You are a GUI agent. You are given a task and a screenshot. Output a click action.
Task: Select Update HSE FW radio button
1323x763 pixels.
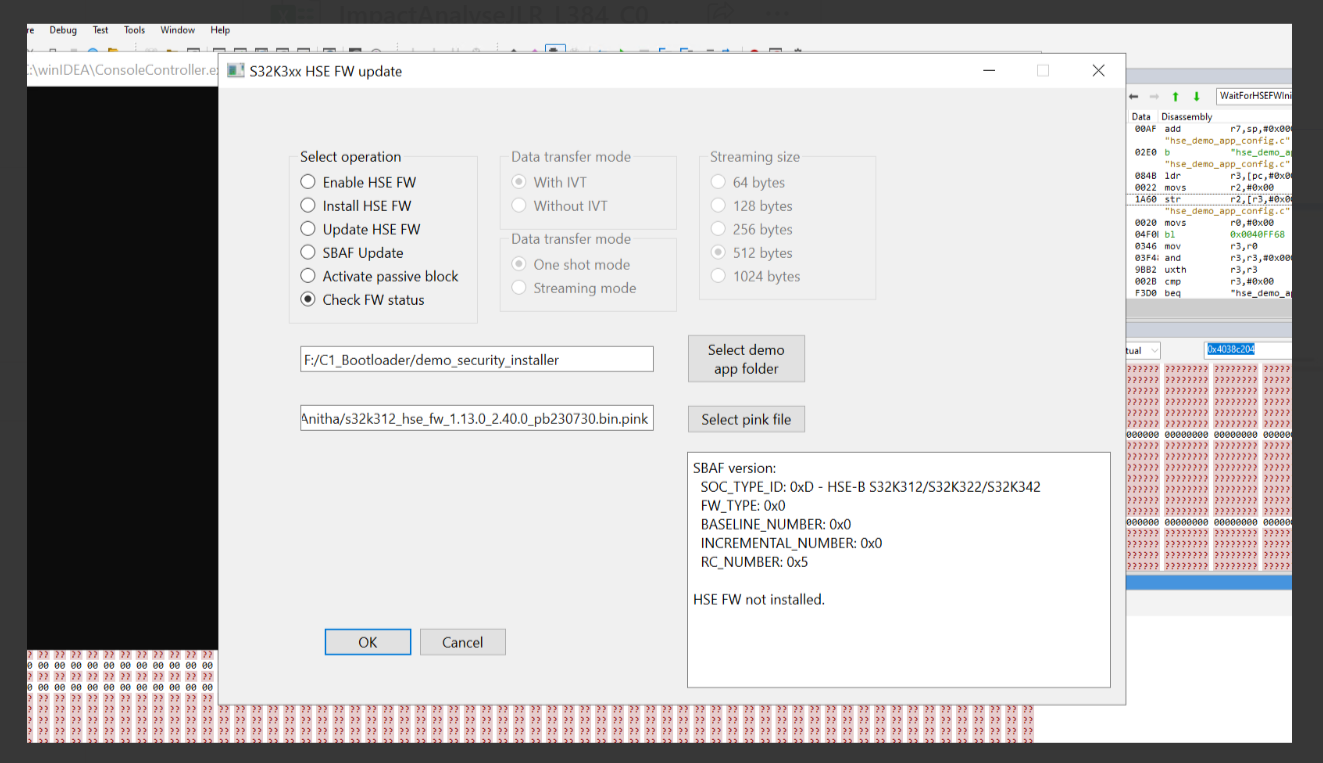pyautogui.click(x=360, y=229)
